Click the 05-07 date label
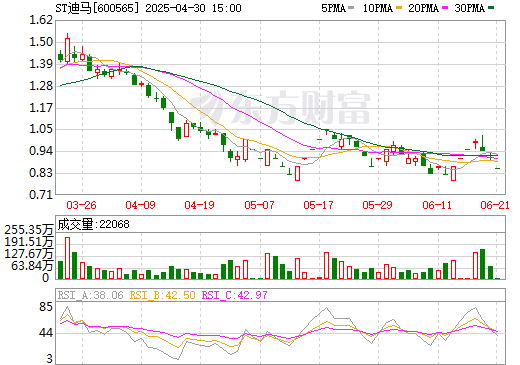Viewport: 520px width, 365px height. tap(259, 205)
